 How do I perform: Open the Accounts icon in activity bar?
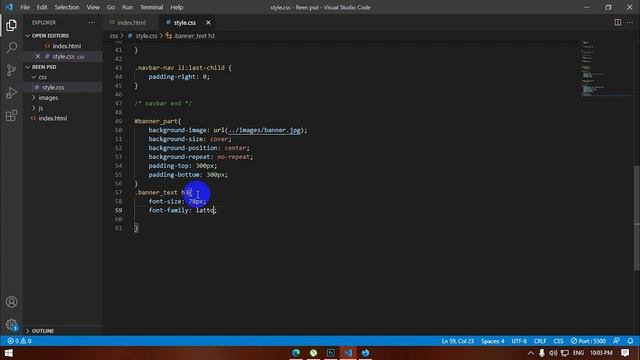11,302
